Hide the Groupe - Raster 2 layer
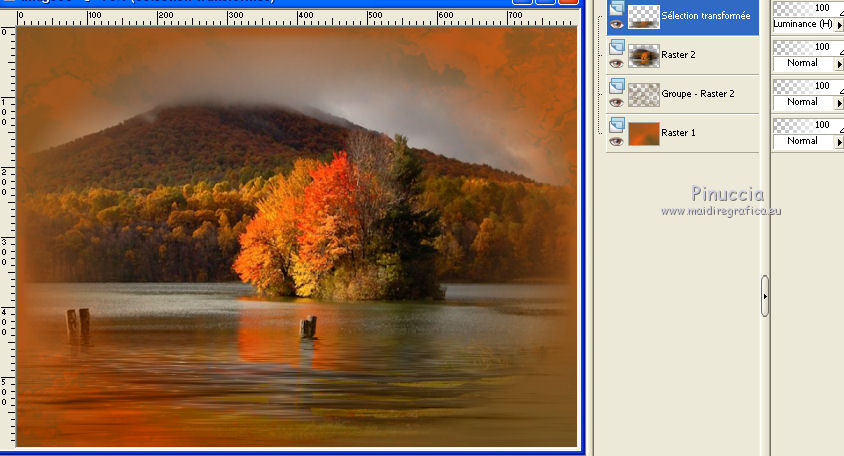Screen dimensions: 844x456 click(617, 102)
